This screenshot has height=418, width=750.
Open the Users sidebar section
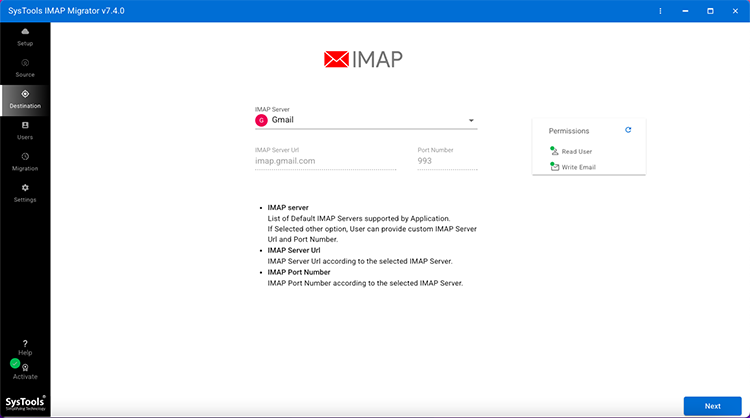[25, 131]
